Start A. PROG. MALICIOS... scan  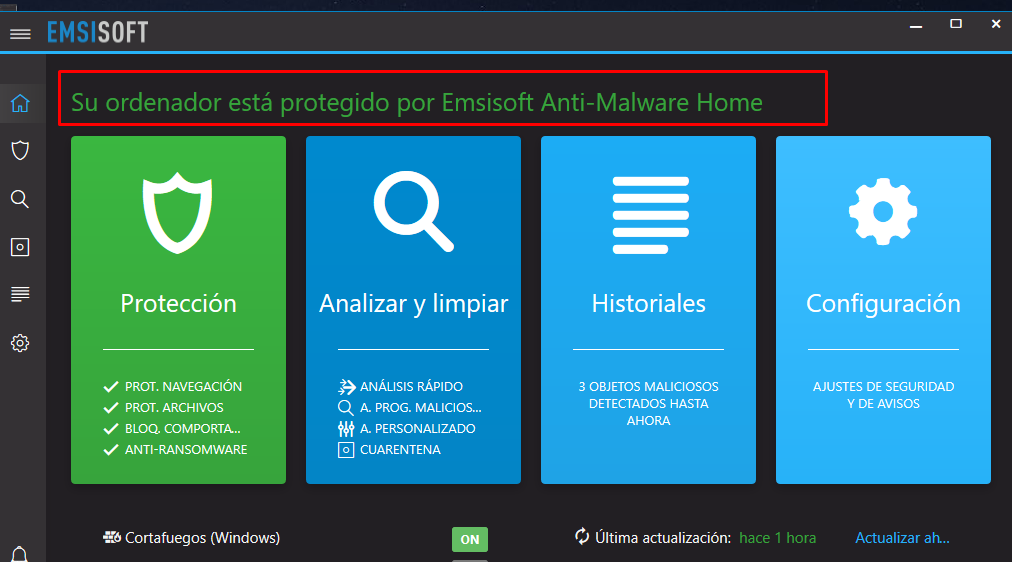(x=421, y=408)
